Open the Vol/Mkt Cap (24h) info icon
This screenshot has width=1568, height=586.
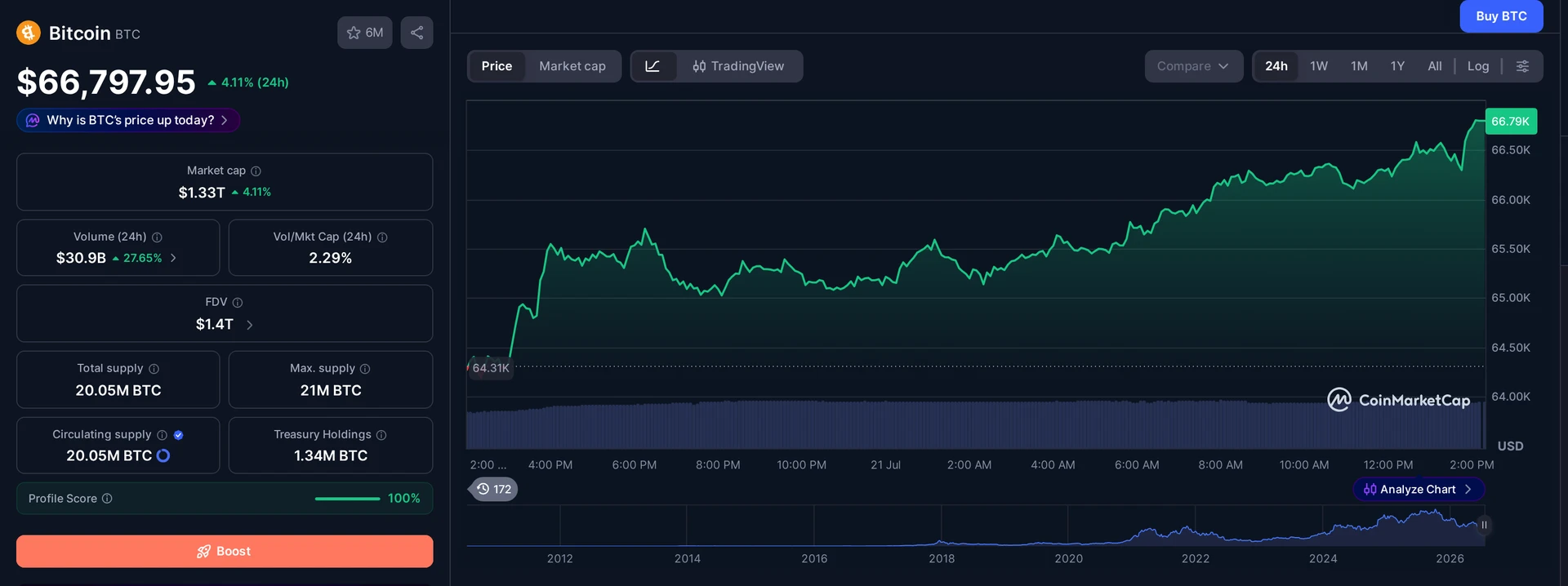tap(382, 237)
